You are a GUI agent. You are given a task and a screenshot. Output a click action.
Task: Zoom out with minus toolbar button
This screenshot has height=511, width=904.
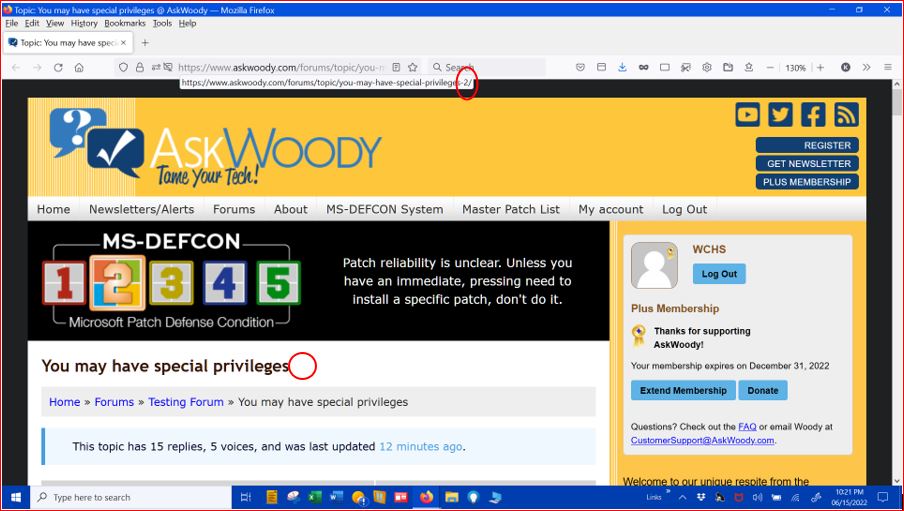click(770, 67)
